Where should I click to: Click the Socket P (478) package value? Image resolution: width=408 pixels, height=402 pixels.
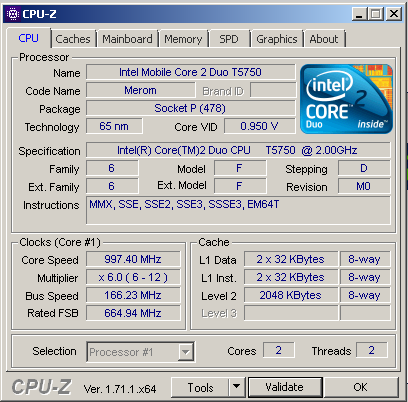pyautogui.click(x=191, y=108)
